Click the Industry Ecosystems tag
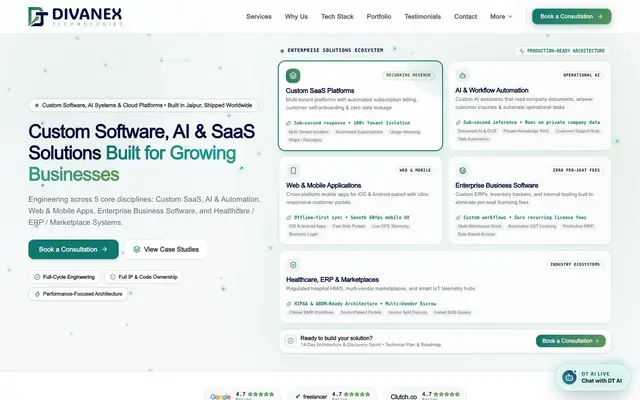Image resolution: width=640 pixels, height=400 pixels. (x=575, y=264)
